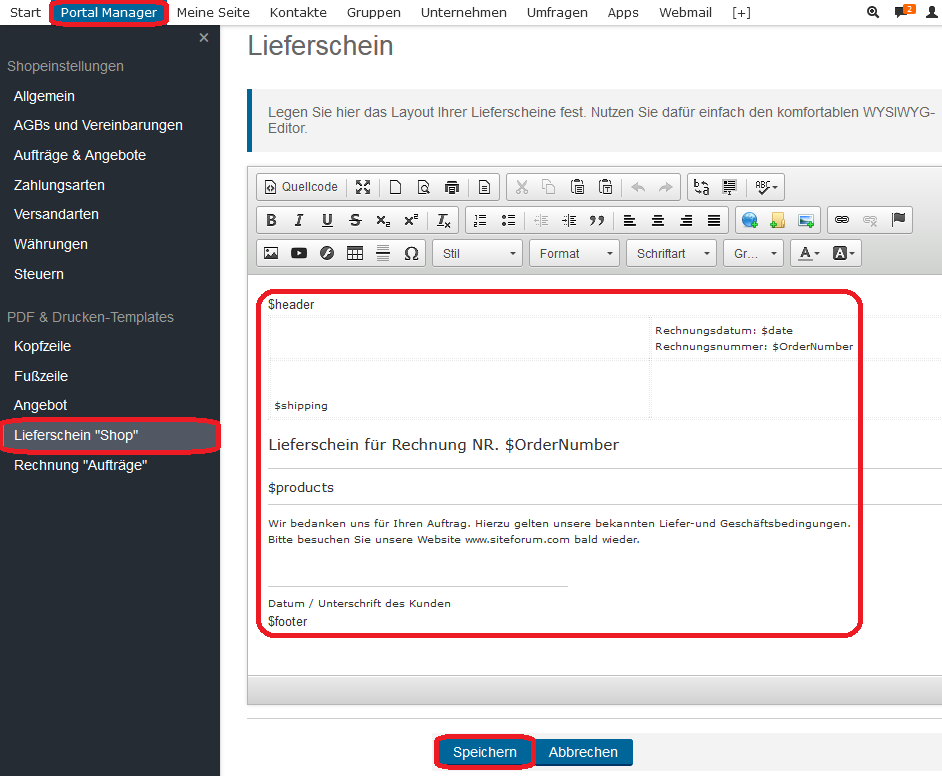The width and height of the screenshot is (942, 776).
Task: Click the yellow document insert icon
Action: 777,220
